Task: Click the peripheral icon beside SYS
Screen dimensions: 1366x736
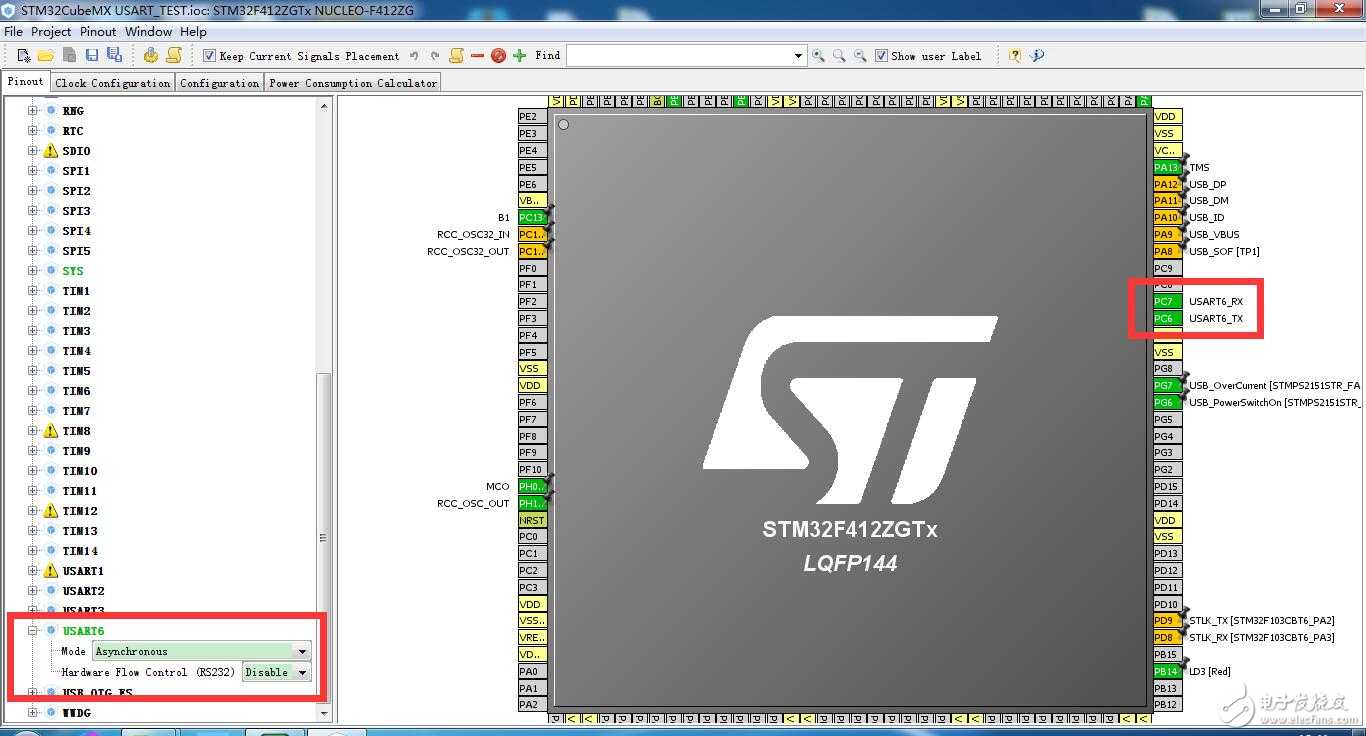Action: [51, 271]
